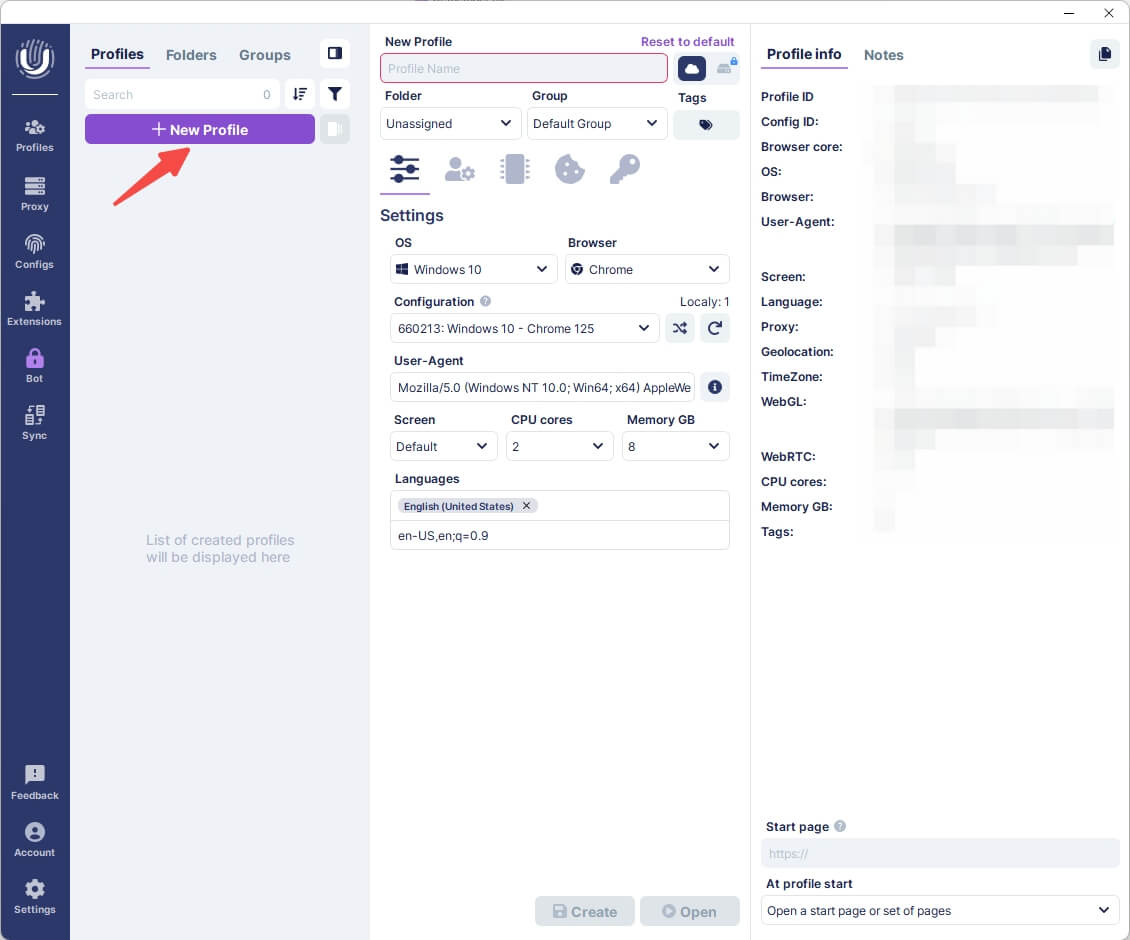Click the Profile Name input field
The width and height of the screenshot is (1130, 940).
(x=523, y=68)
